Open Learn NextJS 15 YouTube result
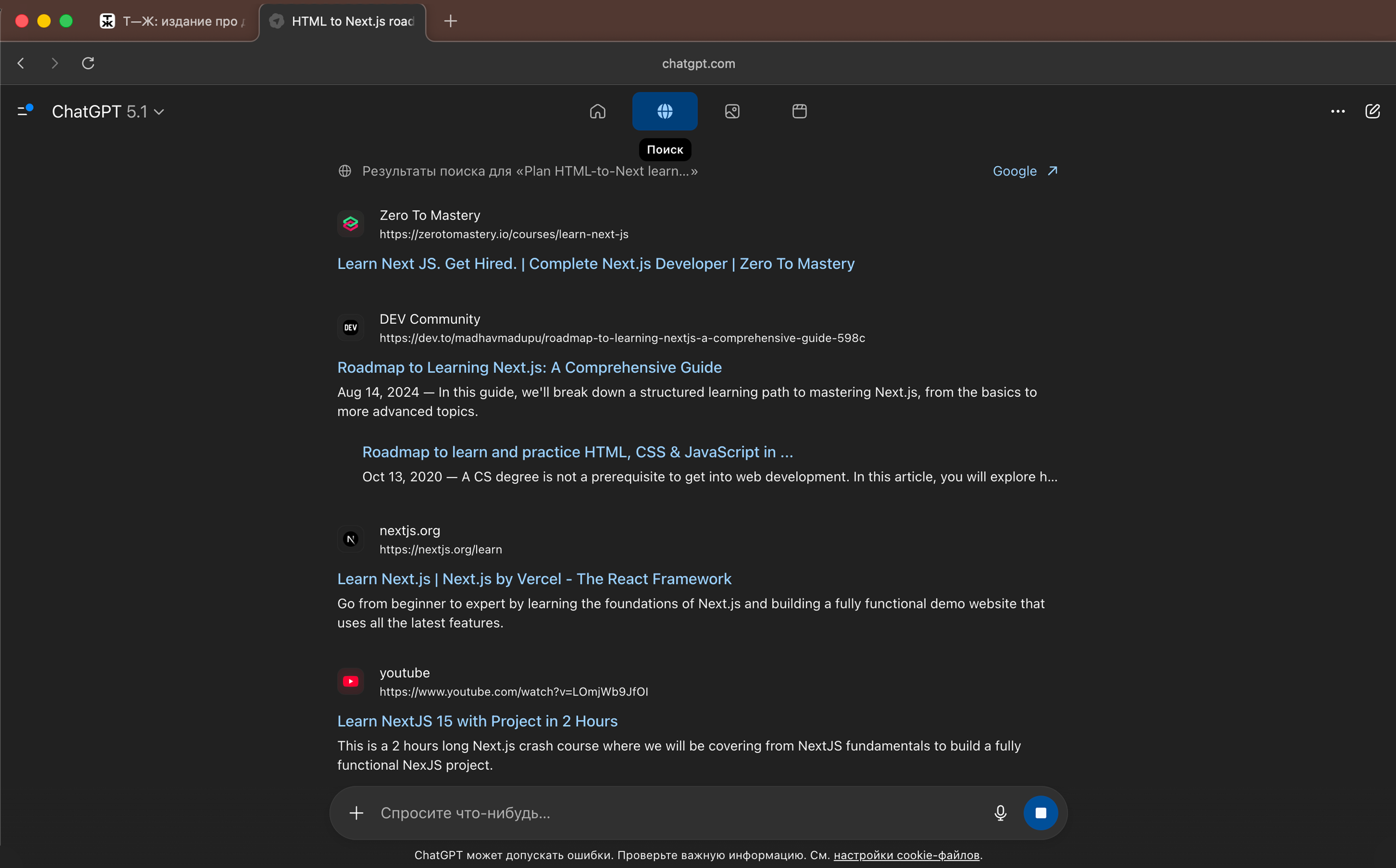Screen dimensions: 1396x868 477,721
